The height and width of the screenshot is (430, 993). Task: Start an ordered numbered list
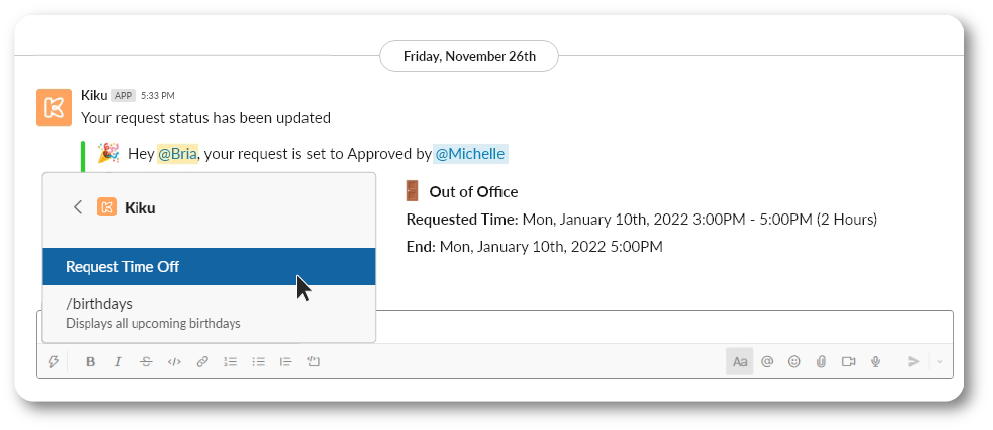[x=231, y=362]
